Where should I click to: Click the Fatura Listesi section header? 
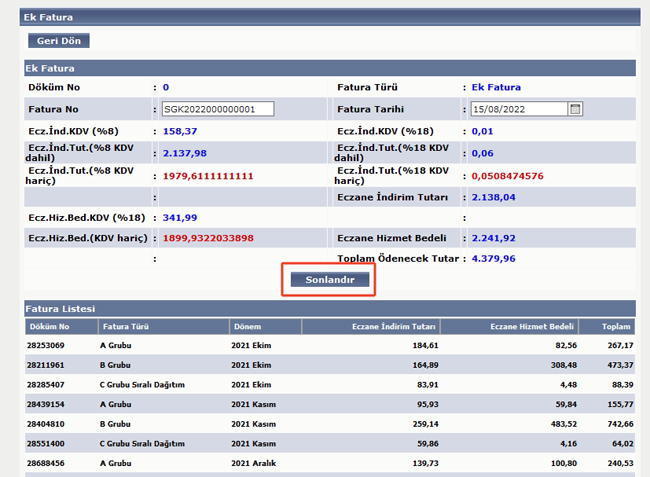(x=330, y=309)
